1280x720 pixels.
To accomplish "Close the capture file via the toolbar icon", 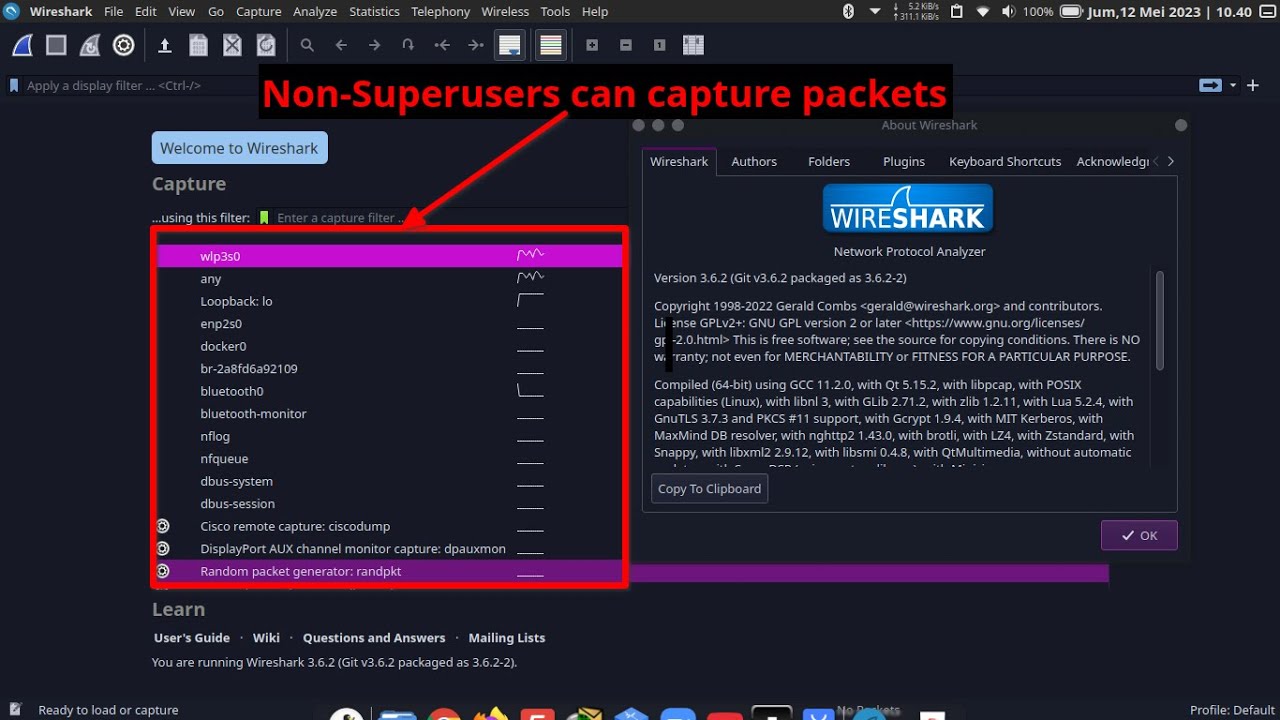I will (232, 45).
